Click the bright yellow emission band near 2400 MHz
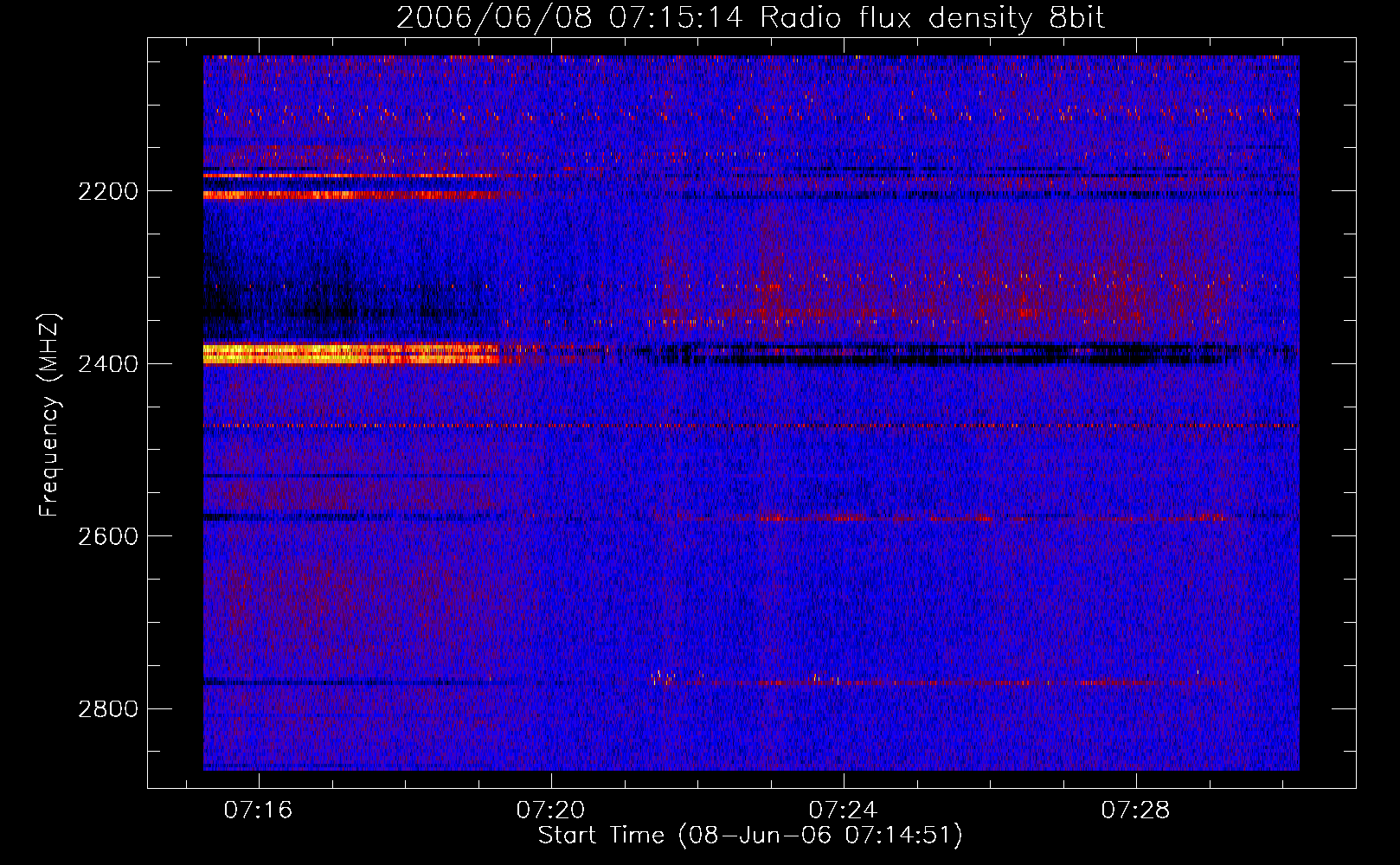1400x865 pixels. pyautogui.click(x=351, y=354)
